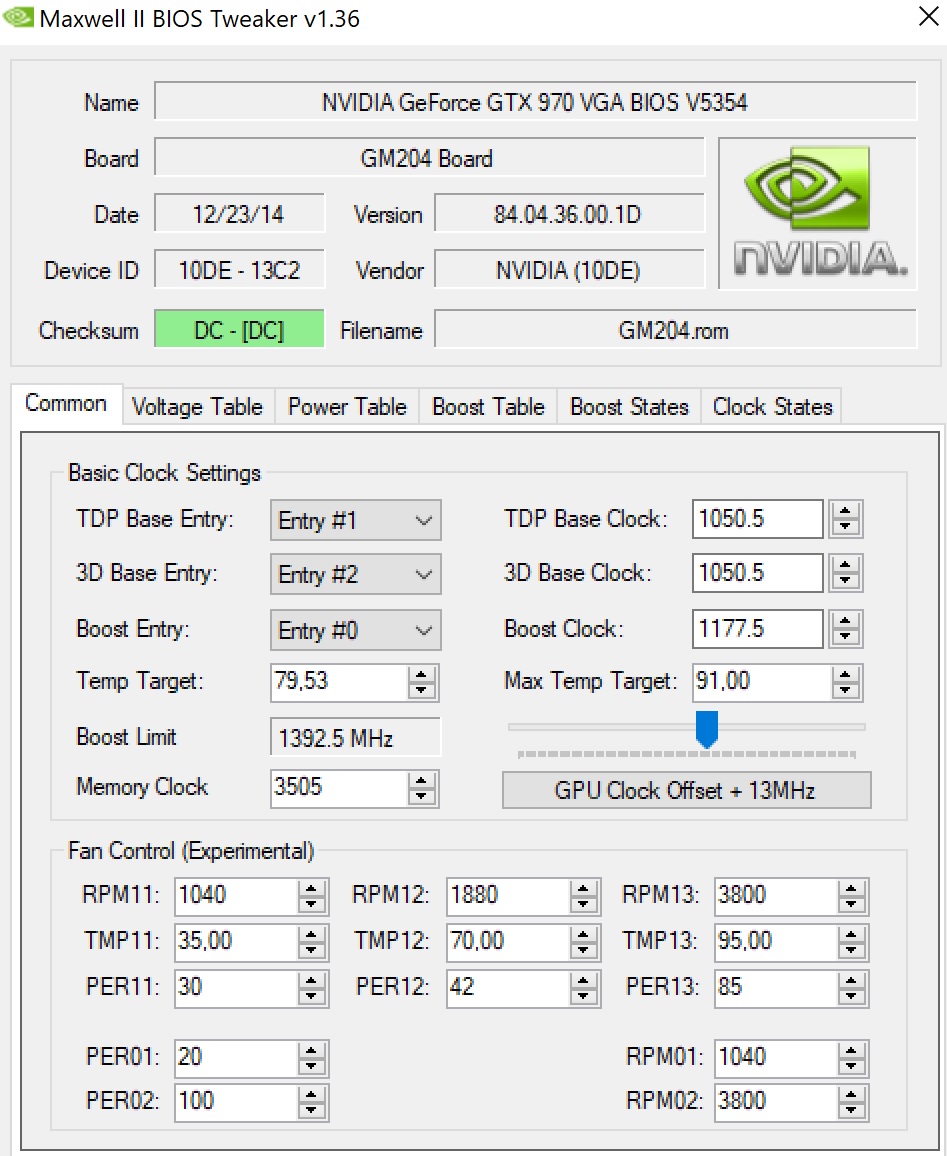
Task: Increase the RPM13 fan speed
Action: 851,888
